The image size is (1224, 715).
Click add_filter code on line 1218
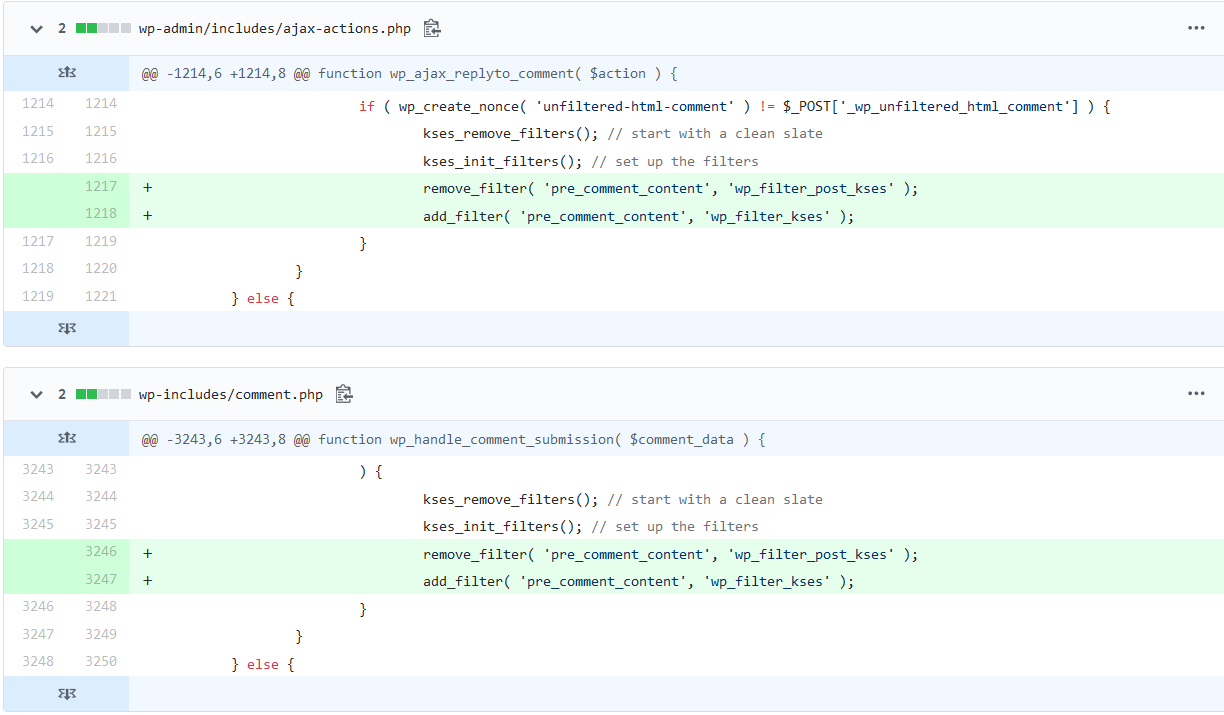coord(638,216)
